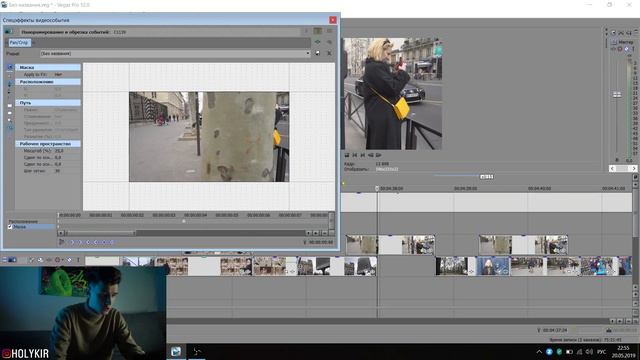Save the preset with the floppy icon
This screenshot has width=640, height=360.
[318, 53]
